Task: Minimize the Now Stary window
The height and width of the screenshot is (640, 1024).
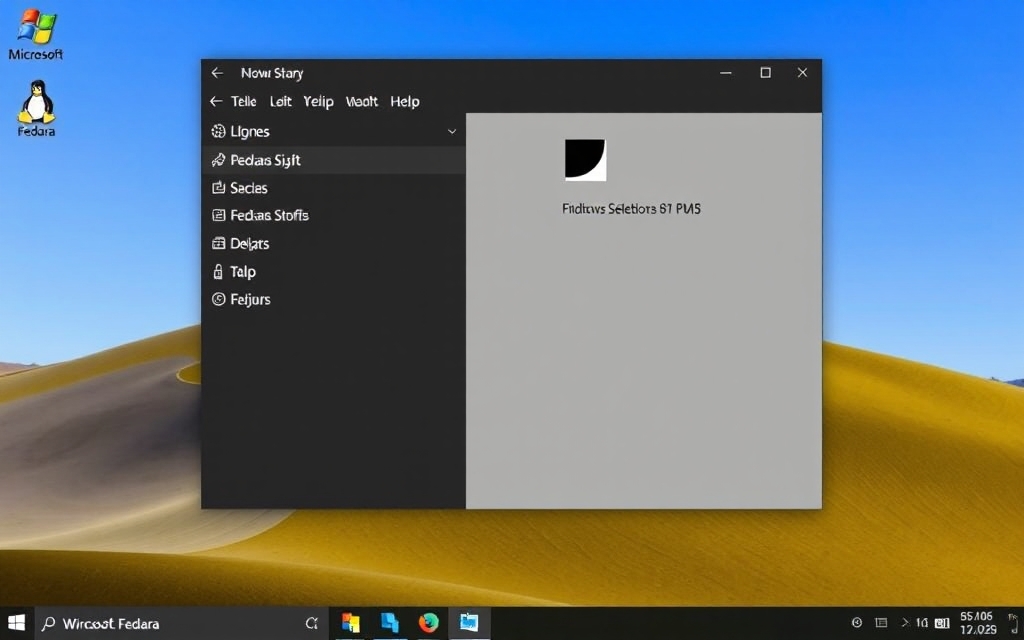Action: 726,73
